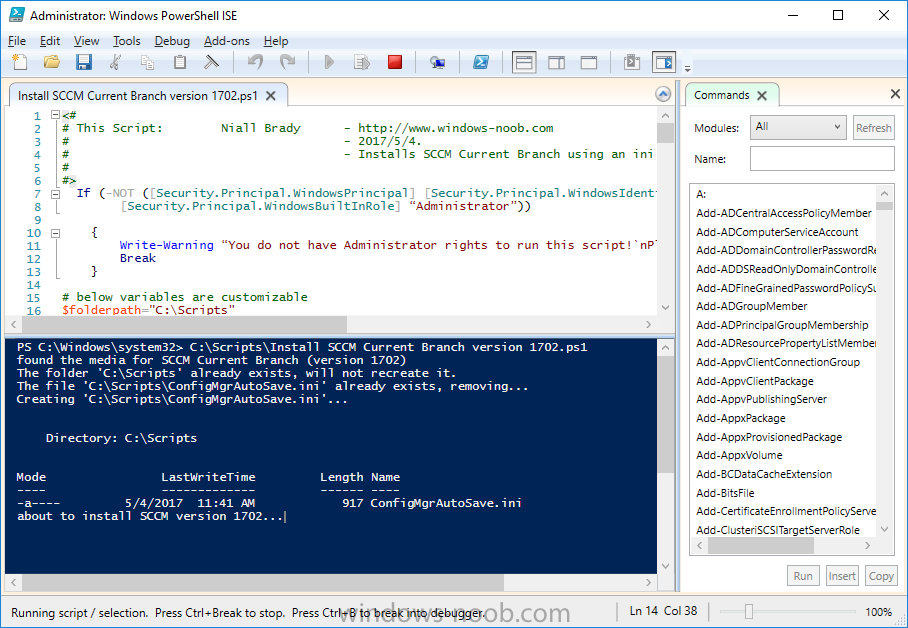
Task: Click the Copy command button
Action: (x=881, y=576)
